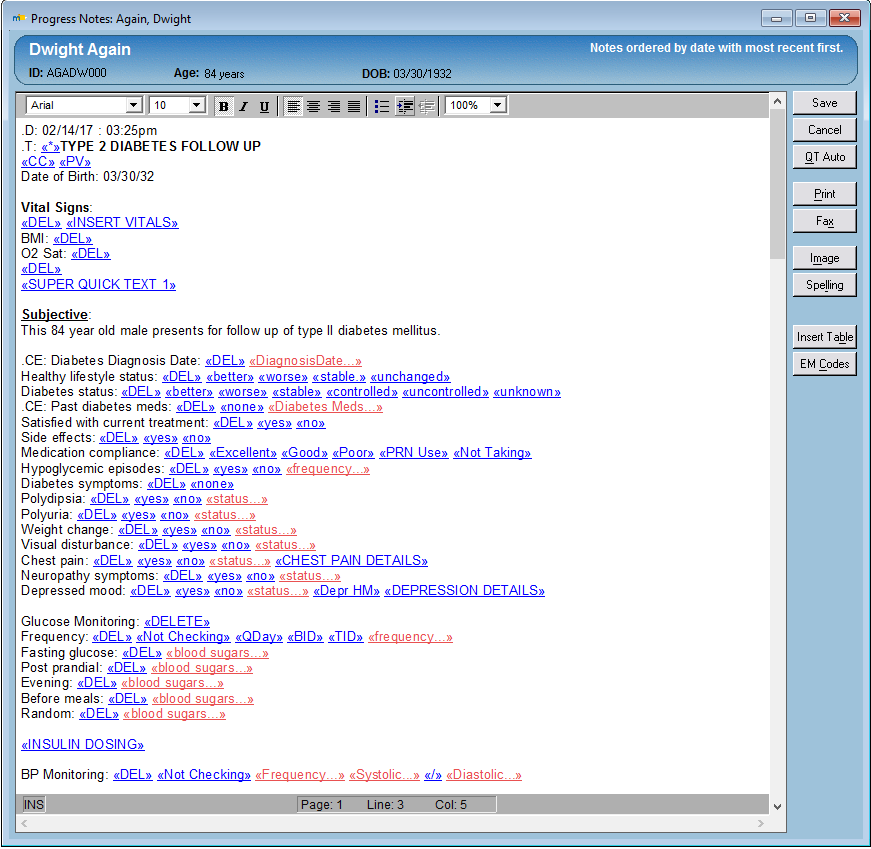Click the Print button
The height and width of the screenshot is (849, 871).
click(824, 194)
